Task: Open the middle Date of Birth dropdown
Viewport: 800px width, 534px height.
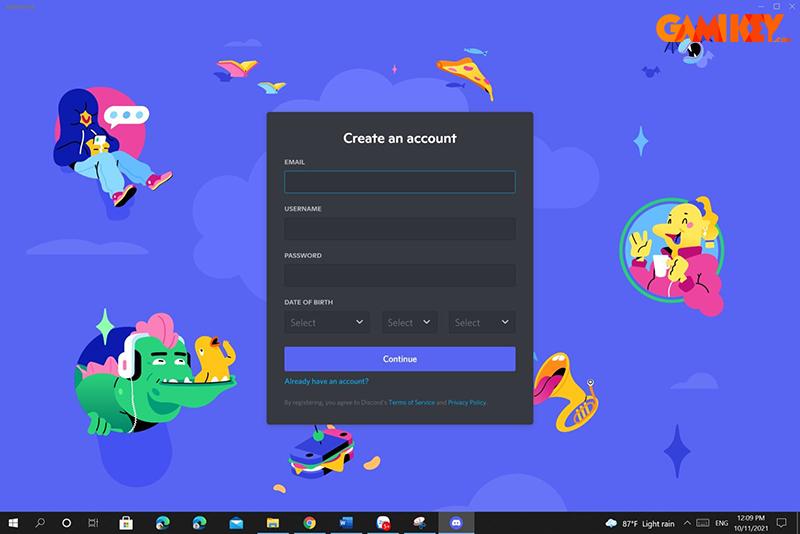Action: (409, 322)
